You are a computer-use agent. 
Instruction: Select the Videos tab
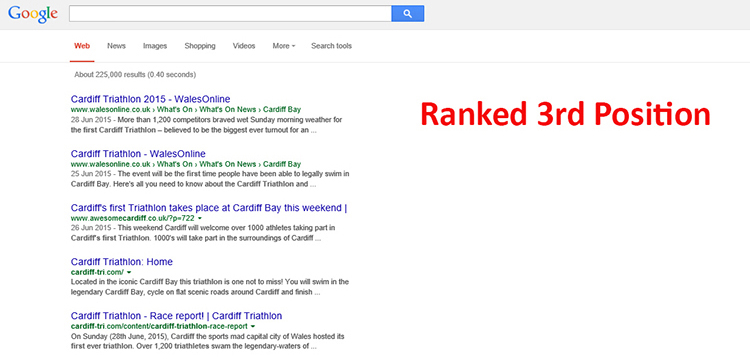click(244, 46)
